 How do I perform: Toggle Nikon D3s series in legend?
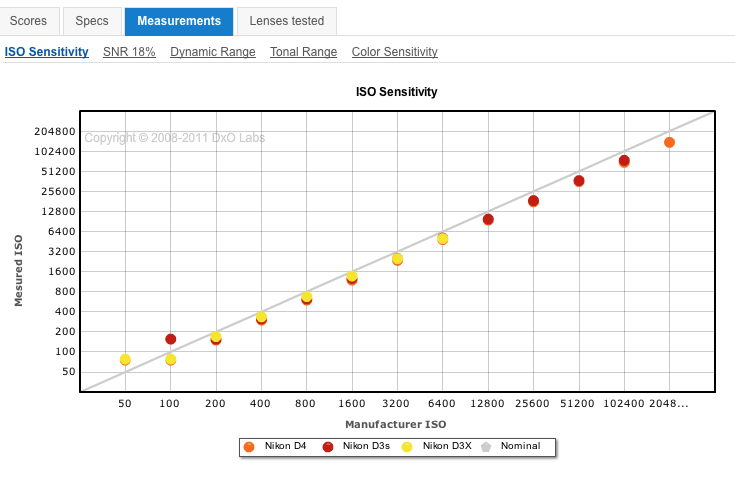coord(365,446)
